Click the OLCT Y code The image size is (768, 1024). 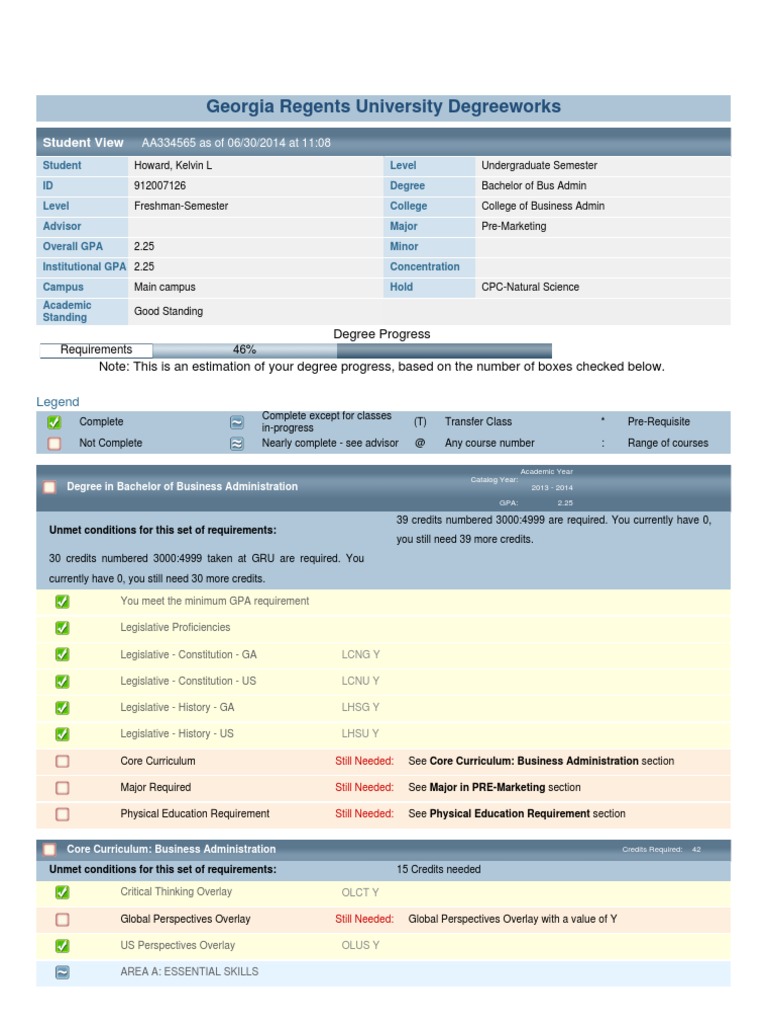click(360, 892)
